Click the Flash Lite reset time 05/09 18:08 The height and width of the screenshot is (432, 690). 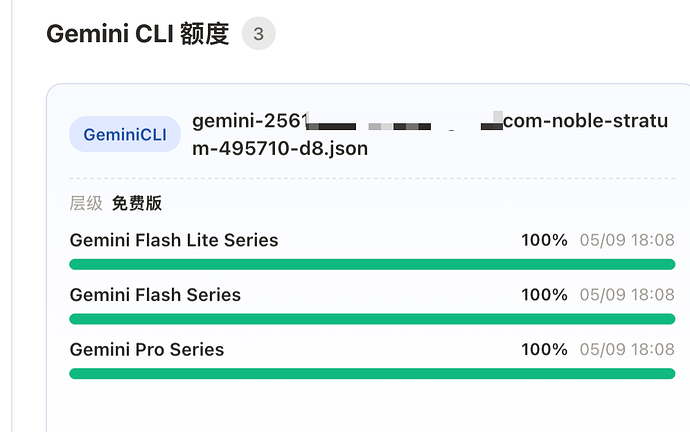pyautogui.click(x=627, y=240)
